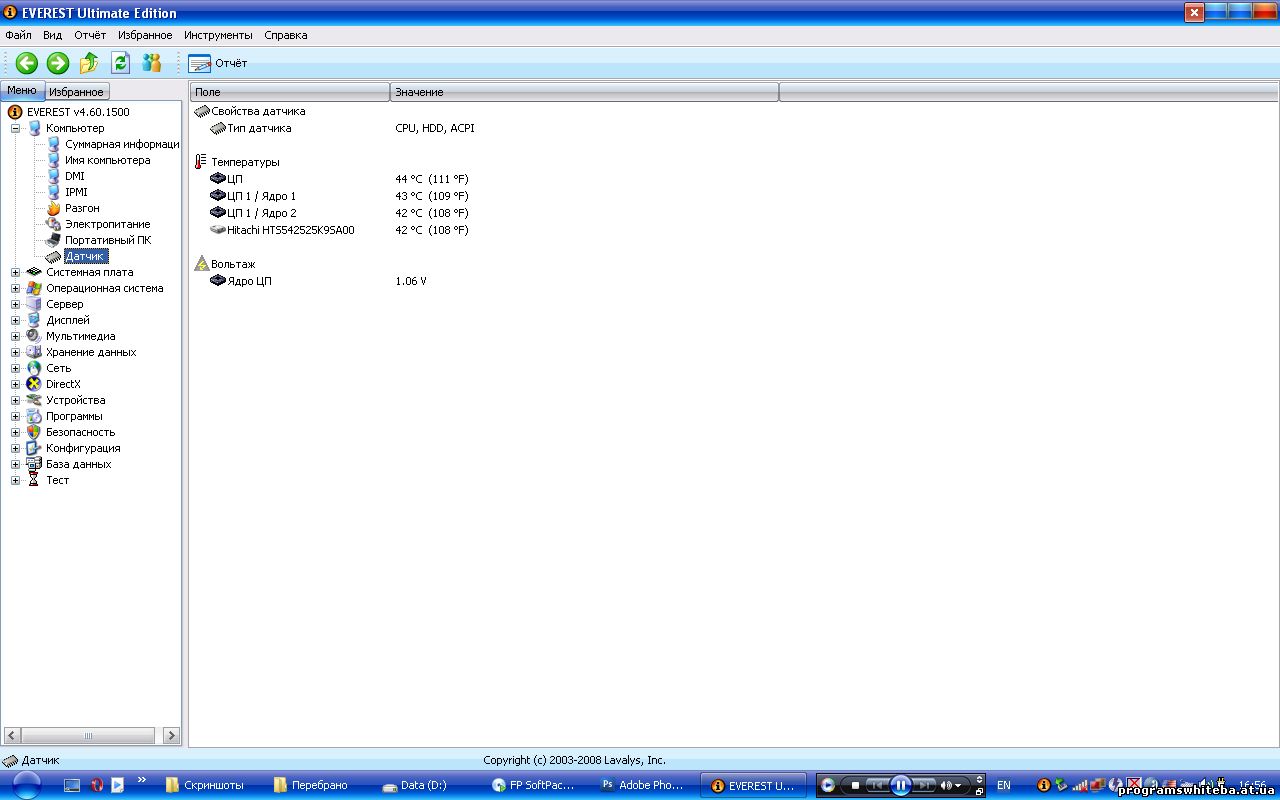The width and height of the screenshot is (1280, 800).
Task: Click the База данных icon
Action: click(x=34, y=464)
